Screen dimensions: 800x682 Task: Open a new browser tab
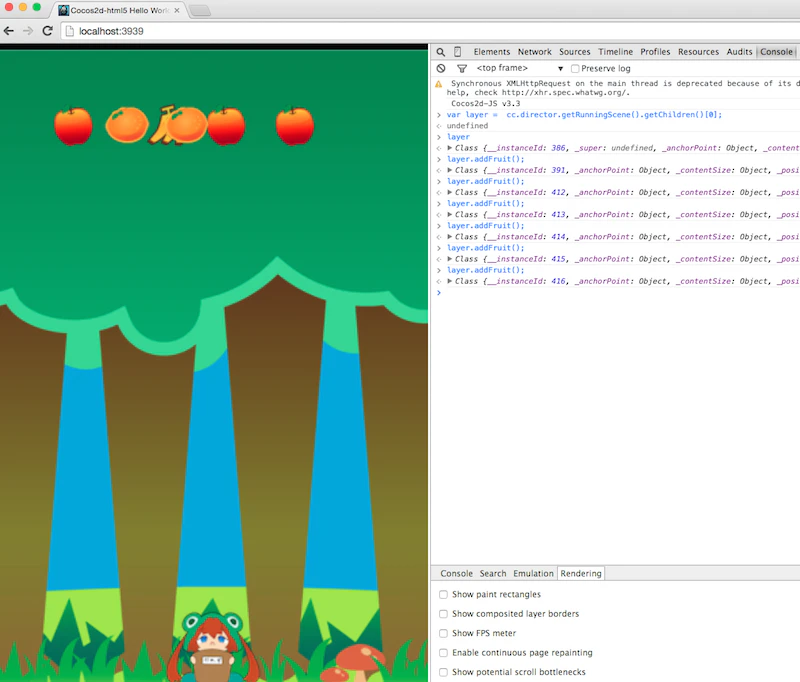tap(200, 10)
